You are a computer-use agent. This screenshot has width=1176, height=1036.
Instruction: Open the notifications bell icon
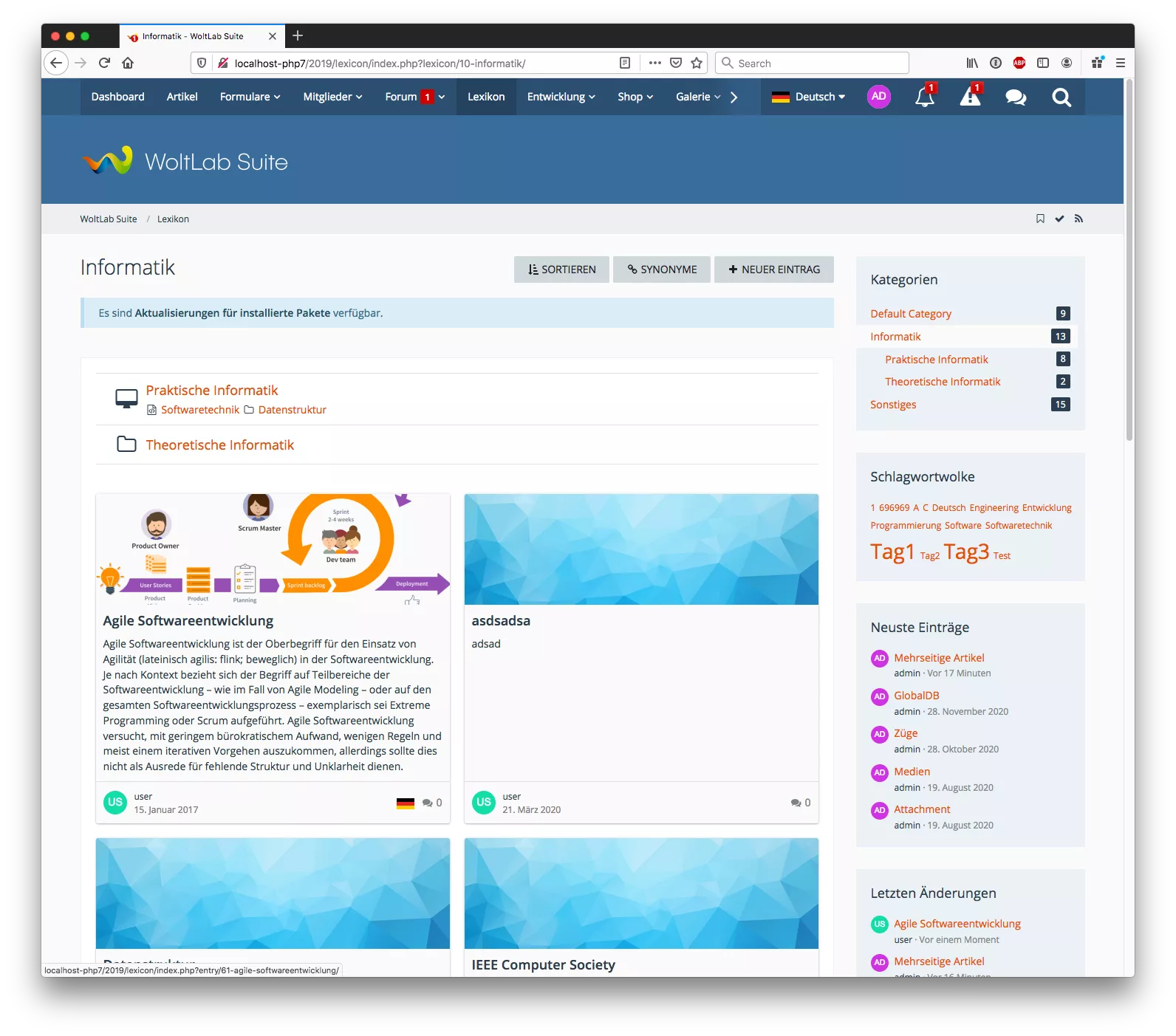pos(924,97)
